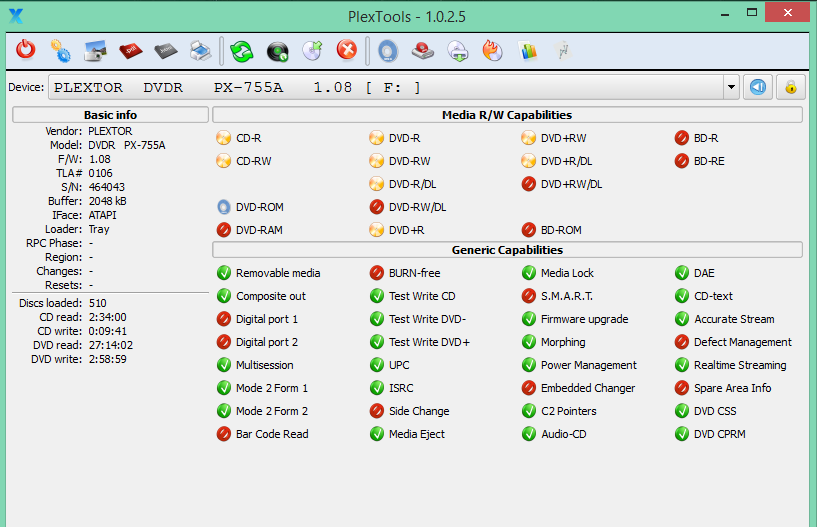The width and height of the screenshot is (817, 527).
Task: Click the disc with download arrow icon
Action: click(458, 51)
